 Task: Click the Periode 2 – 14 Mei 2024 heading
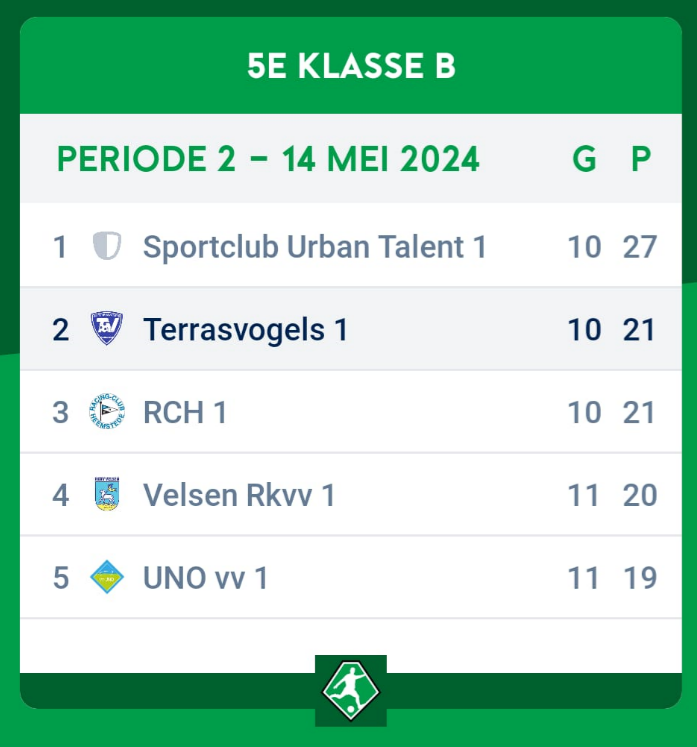pyautogui.click(x=268, y=159)
